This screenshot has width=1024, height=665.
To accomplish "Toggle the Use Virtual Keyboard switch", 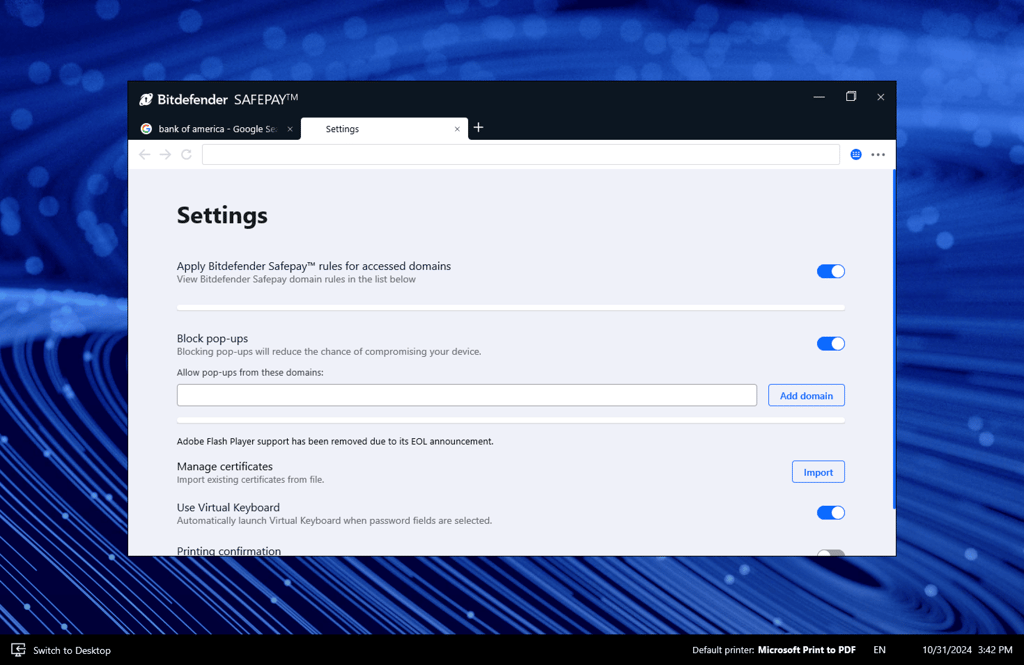I will tap(831, 513).
